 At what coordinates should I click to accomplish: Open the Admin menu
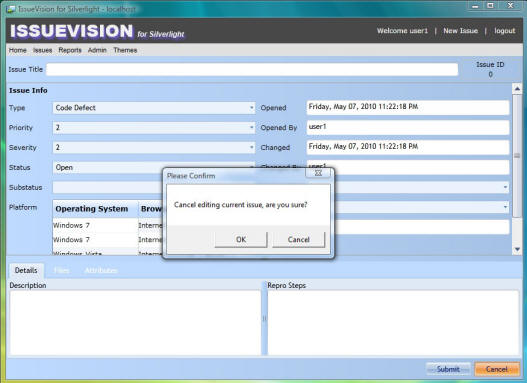pos(97,50)
